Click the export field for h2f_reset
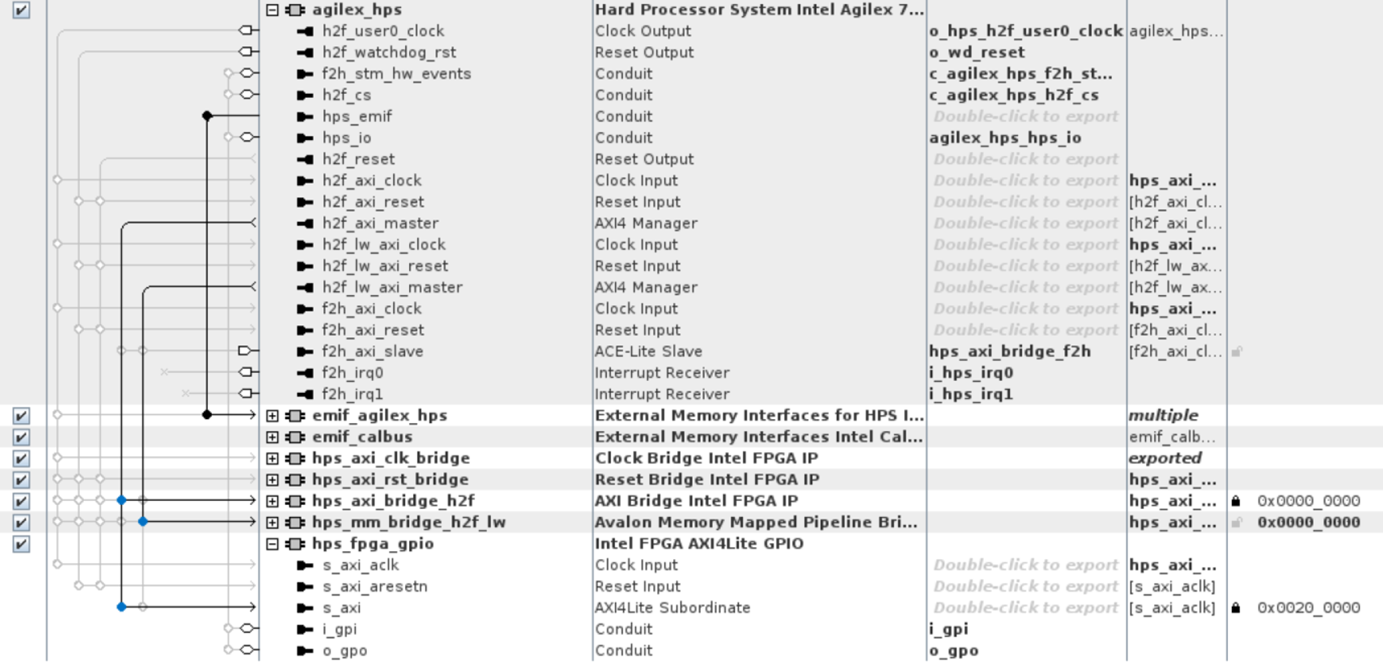 1025,159
